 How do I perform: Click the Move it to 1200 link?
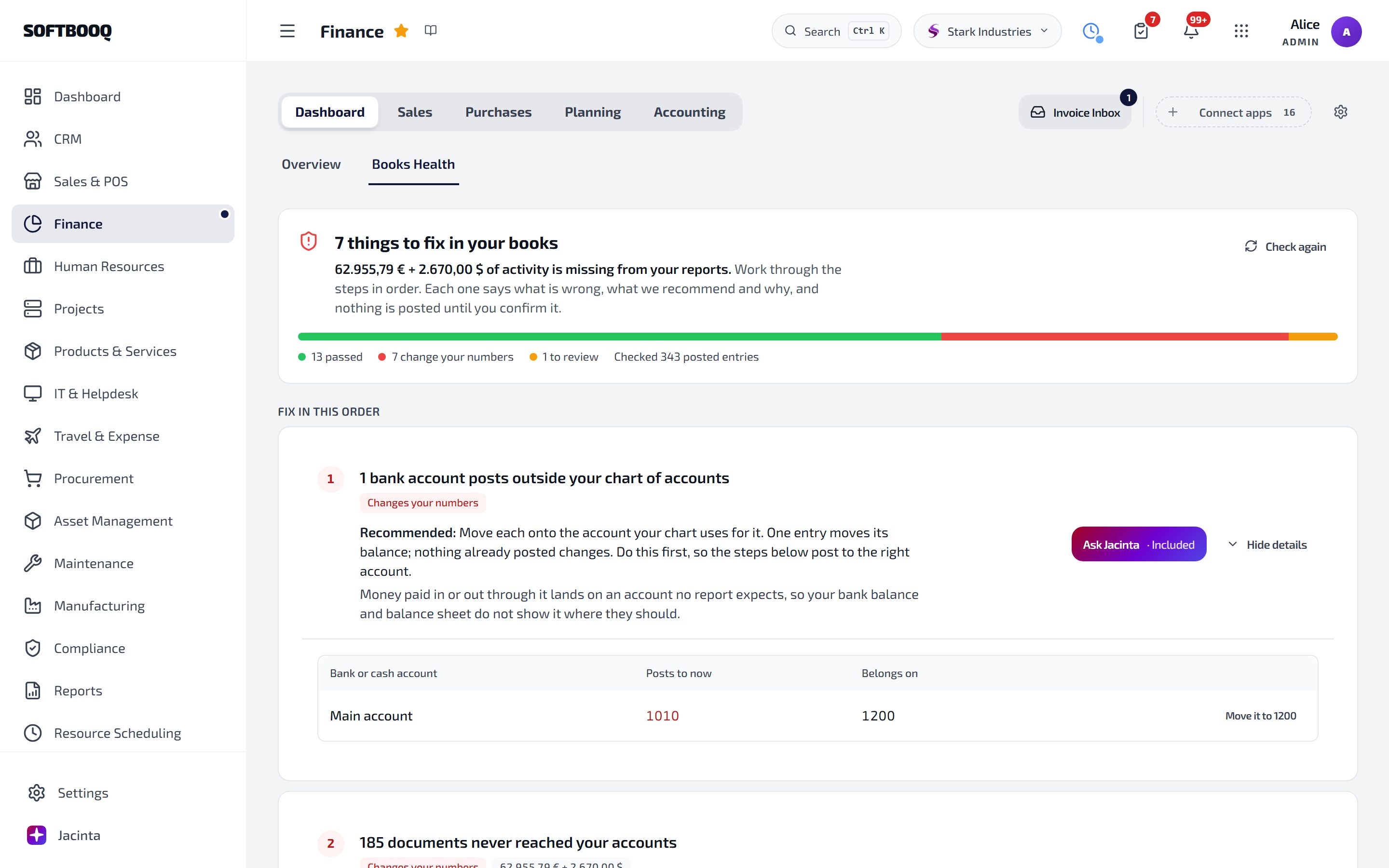pyautogui.click(x=1260, y=716)
